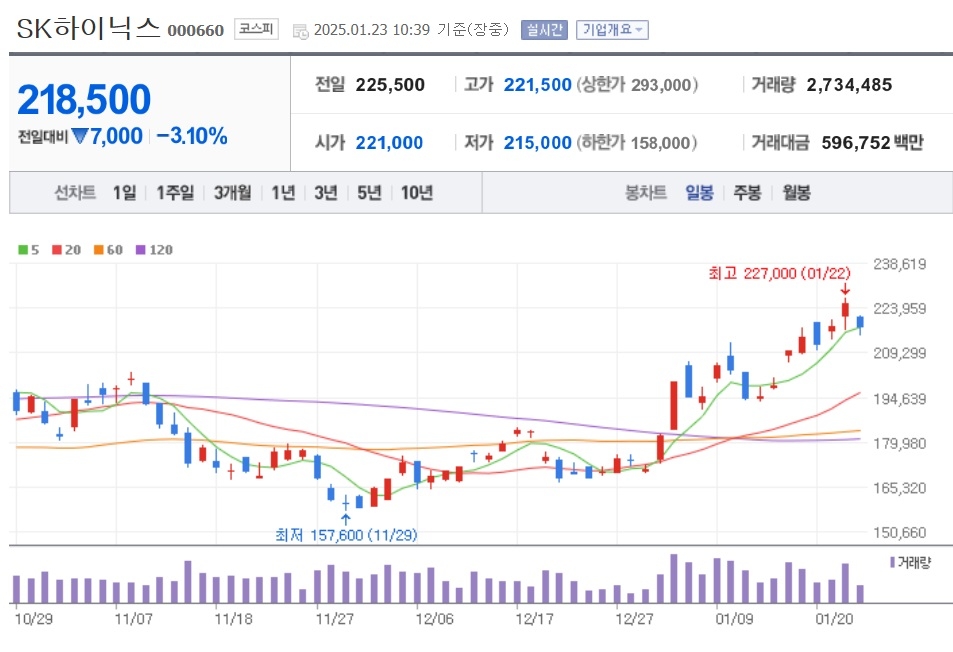Choose the 일봉 daily candle chart
The image size is (953, 652).
pyautogui.click(x=699, y=193)
